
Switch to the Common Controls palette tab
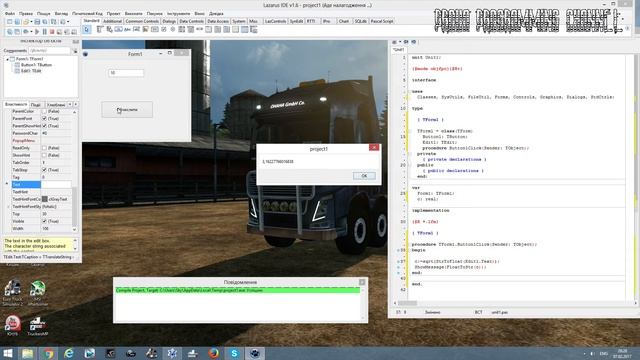(142, 21)
